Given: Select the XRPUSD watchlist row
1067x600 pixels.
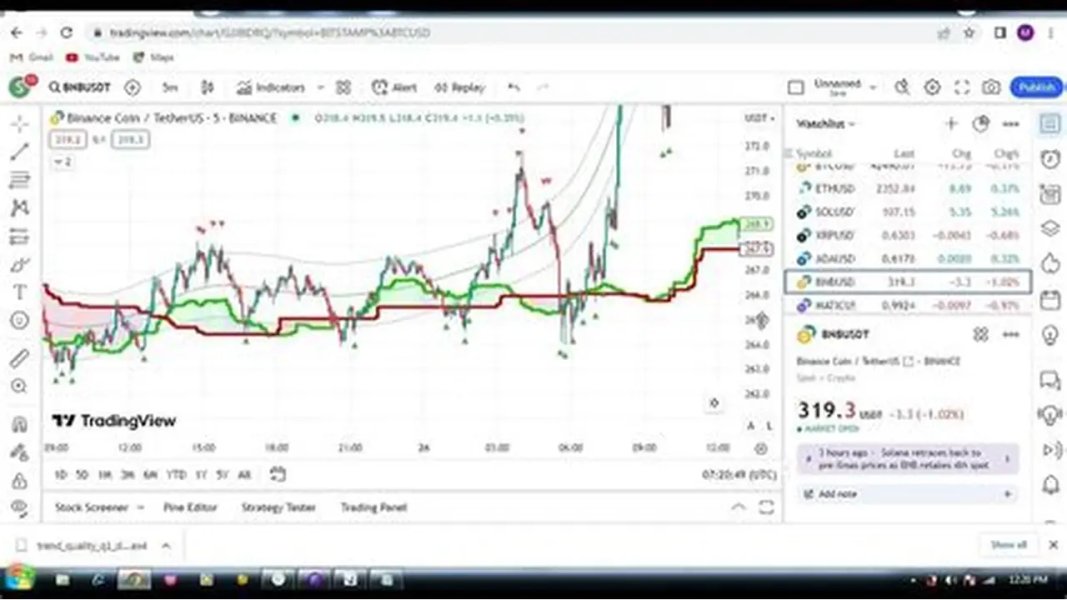Looking at the screenshot, I should 908,235.
